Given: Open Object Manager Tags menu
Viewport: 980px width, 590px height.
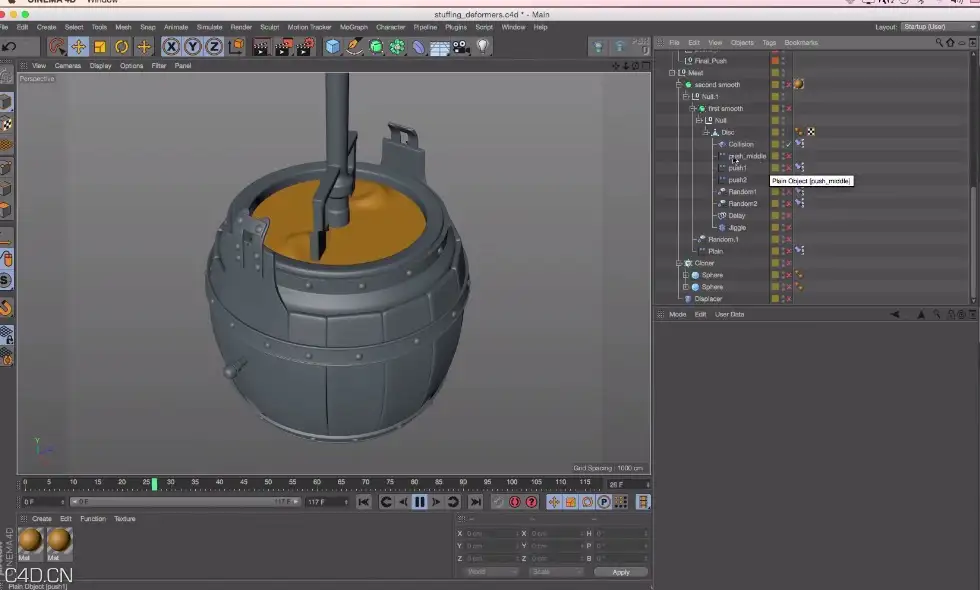Looking at the screenshot, I should (769, 42).
